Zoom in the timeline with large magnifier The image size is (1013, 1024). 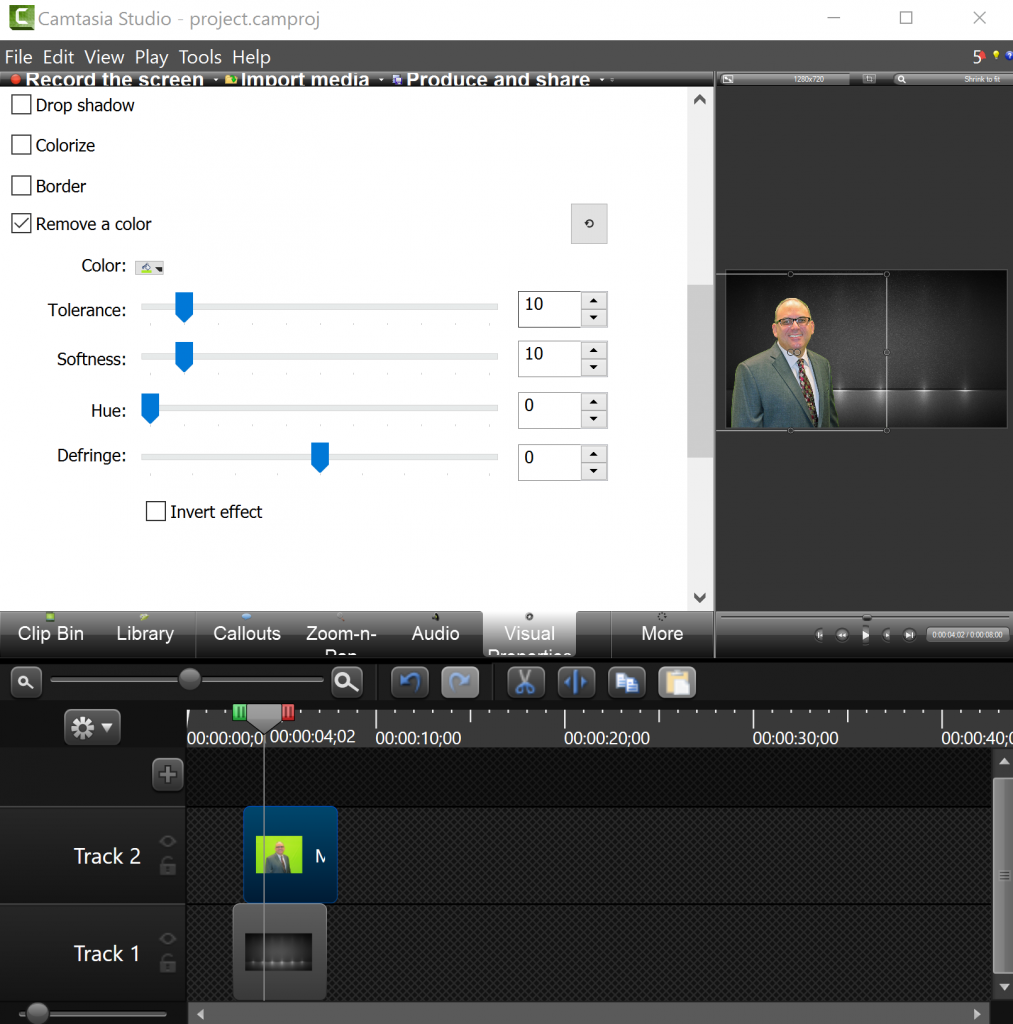point(346,682)
